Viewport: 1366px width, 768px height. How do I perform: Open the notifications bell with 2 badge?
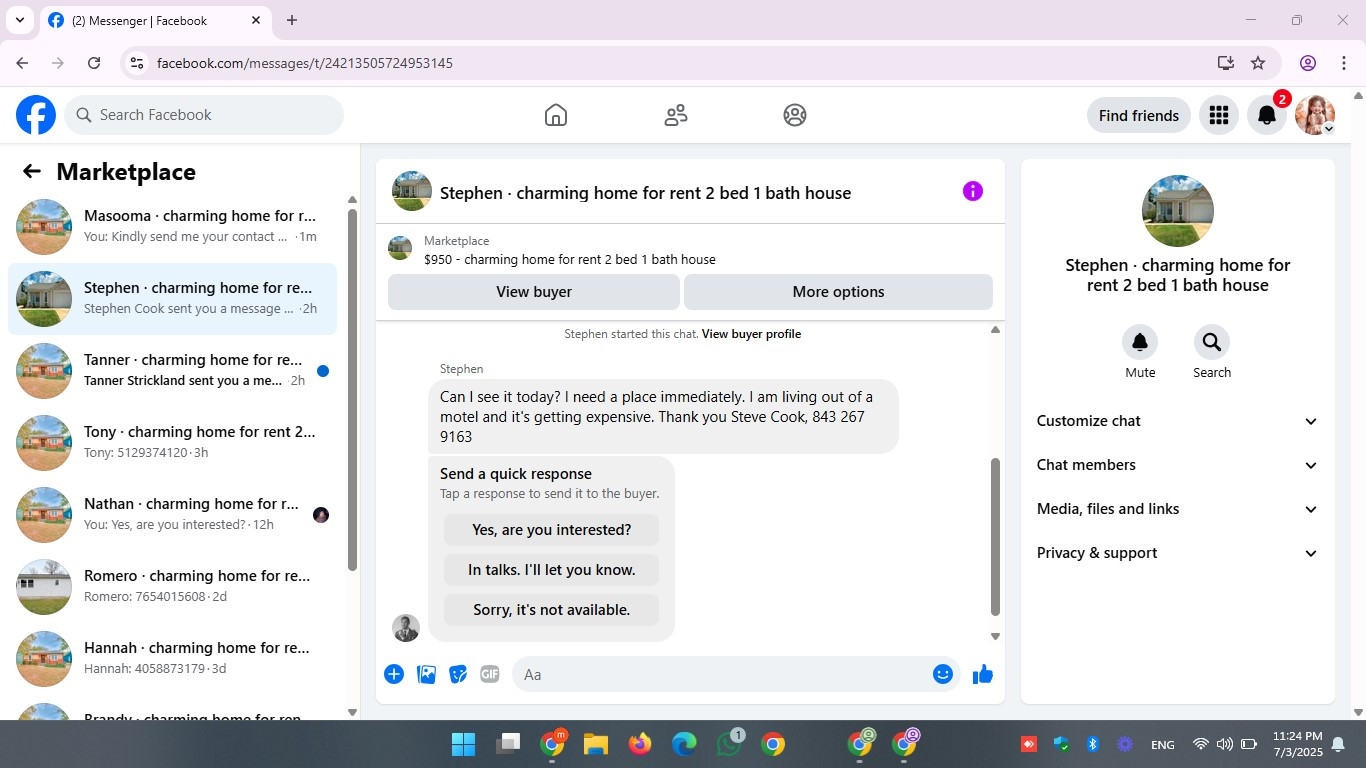(1267, 115)
